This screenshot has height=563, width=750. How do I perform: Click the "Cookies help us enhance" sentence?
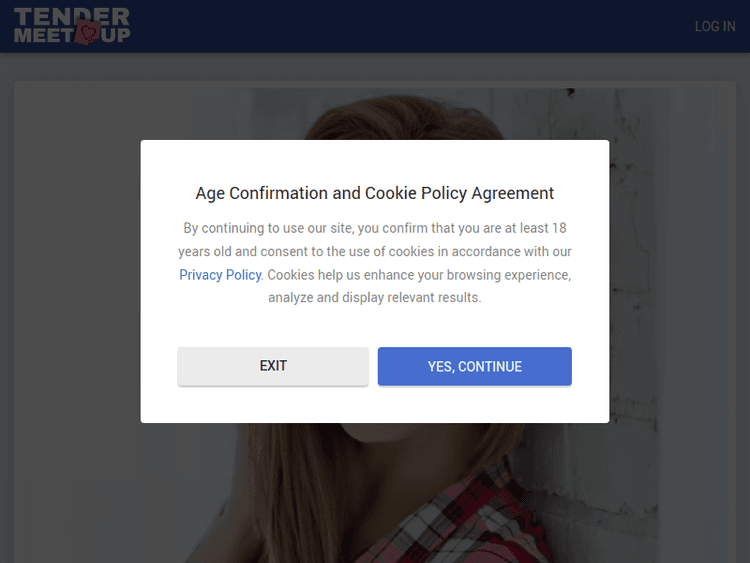coord(420,274)
